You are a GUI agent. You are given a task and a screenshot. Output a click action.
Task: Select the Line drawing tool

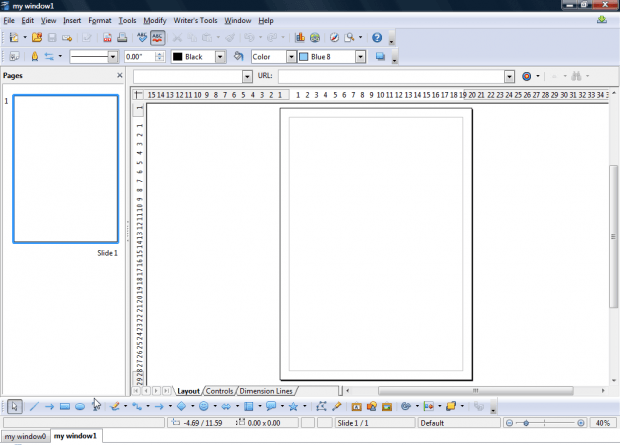[34, 406]
